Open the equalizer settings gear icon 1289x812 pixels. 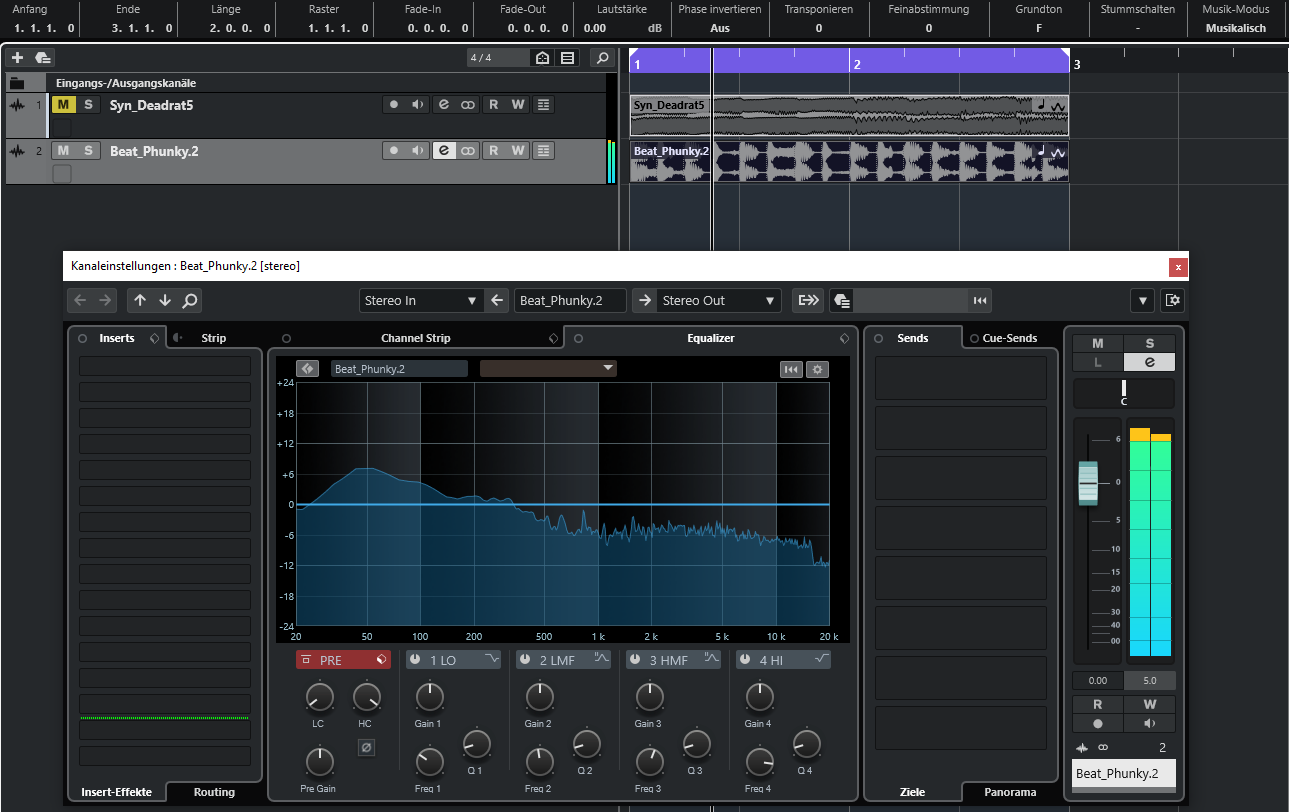pos(817,369)
